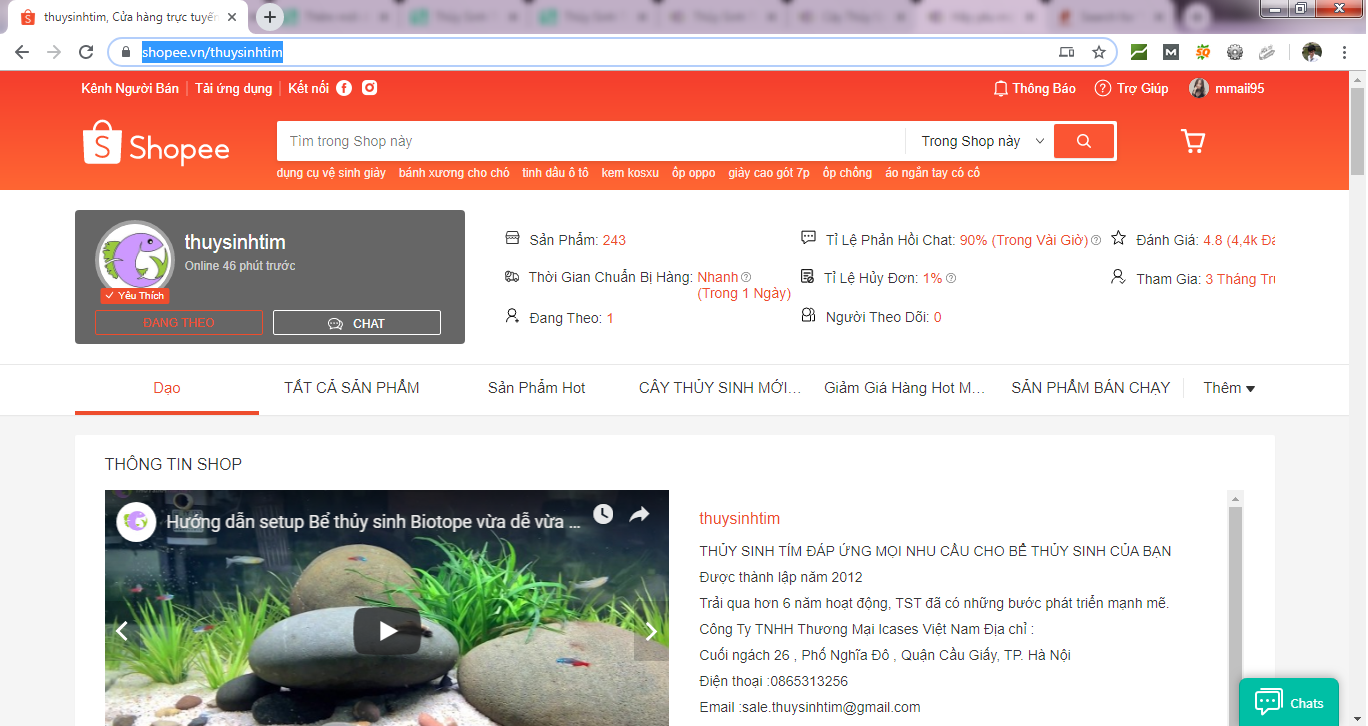Click the cast/device icon in address bar
This screenshot has height=726, width=1368.
tap(1067, 52)
